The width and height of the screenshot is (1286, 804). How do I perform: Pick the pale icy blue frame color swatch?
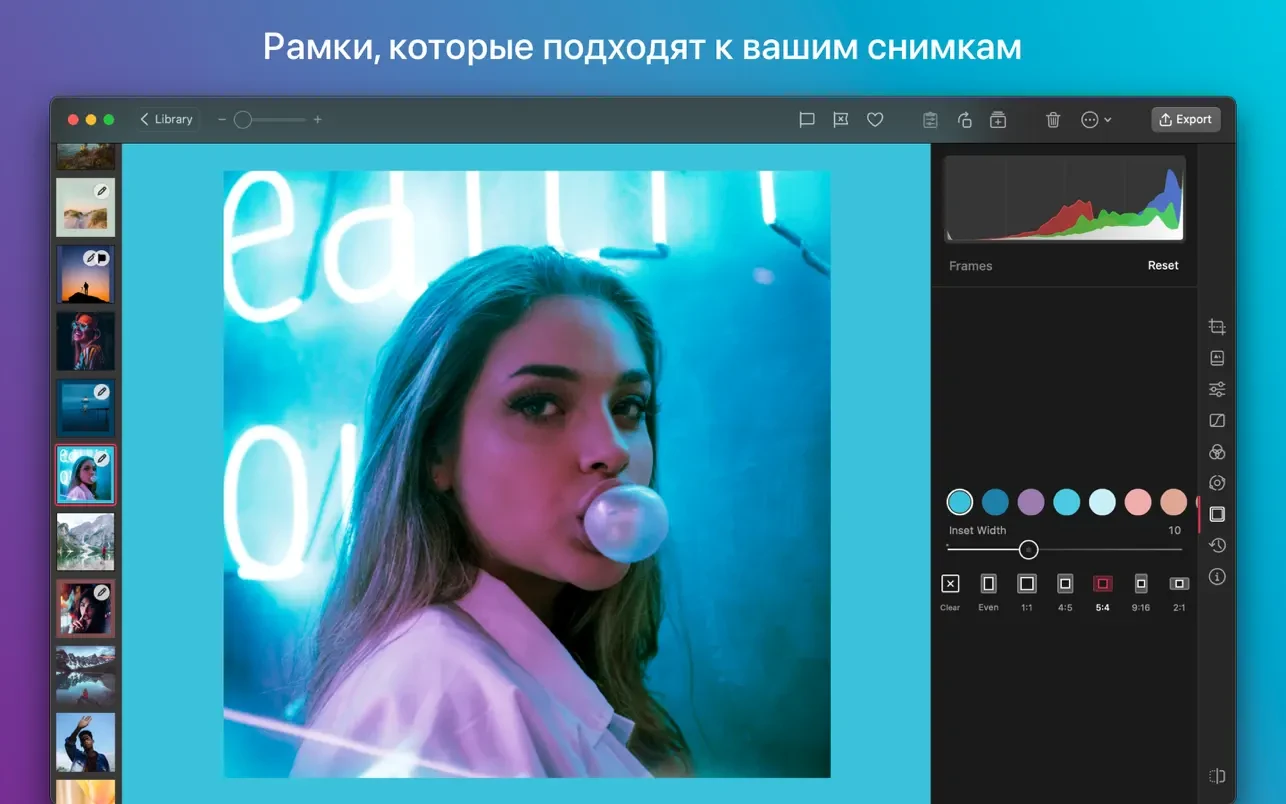click(1102, 502)
